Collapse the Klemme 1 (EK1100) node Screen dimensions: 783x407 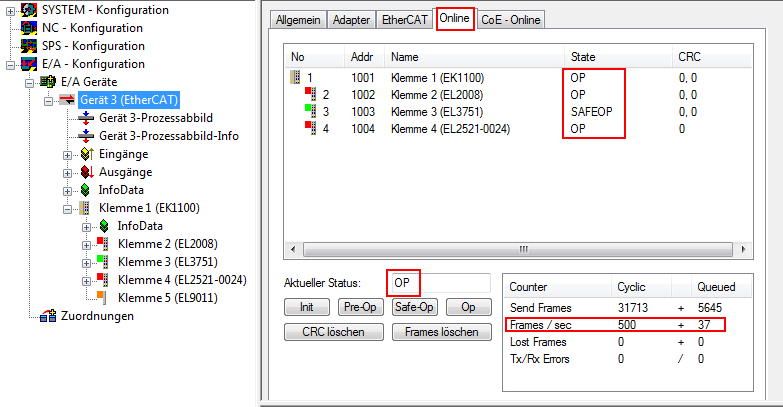68,208
